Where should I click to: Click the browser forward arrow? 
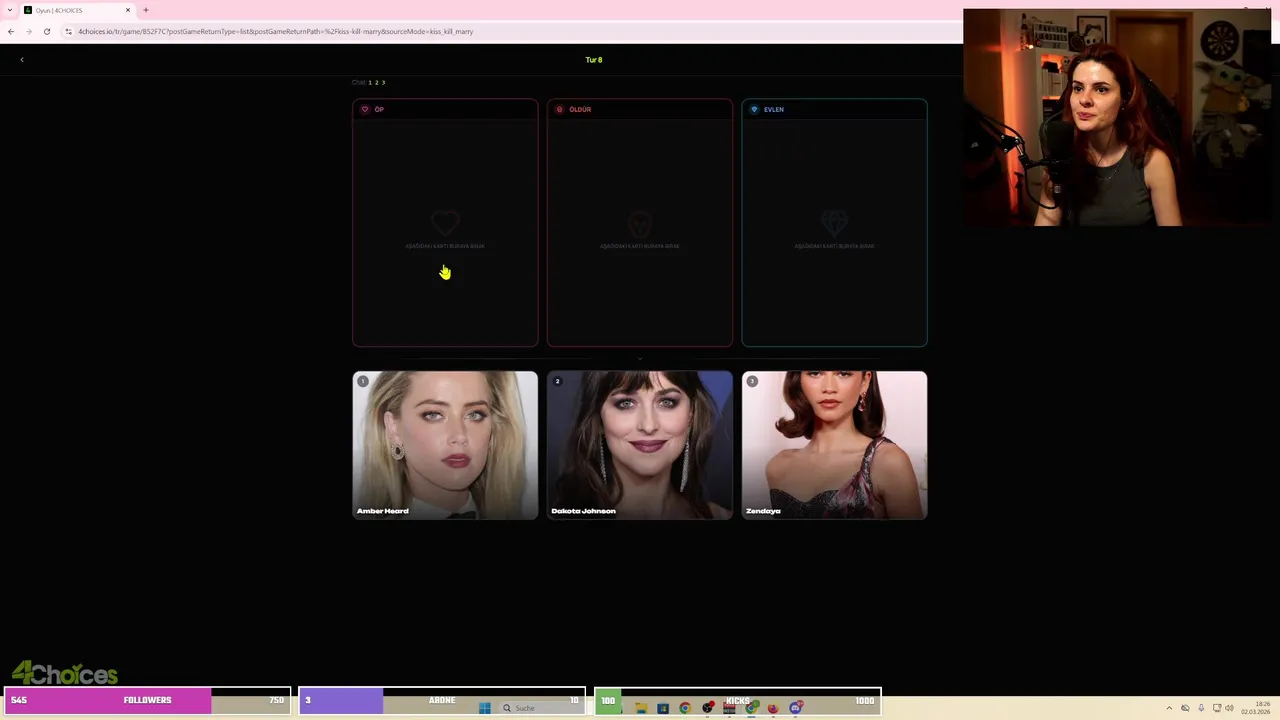pyautogui.click(x=28, y=31)
